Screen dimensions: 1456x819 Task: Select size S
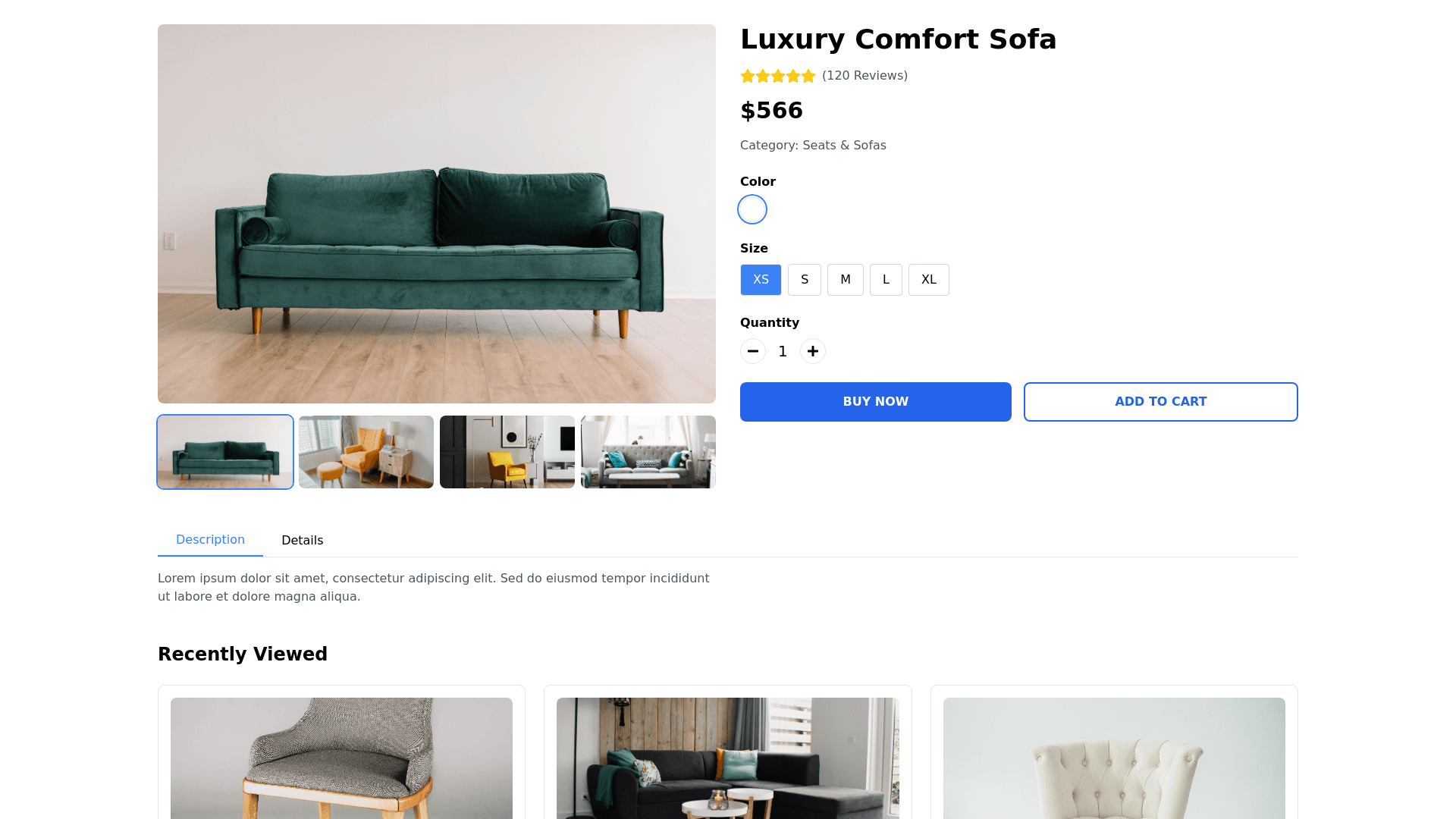(x=805, y=280)
